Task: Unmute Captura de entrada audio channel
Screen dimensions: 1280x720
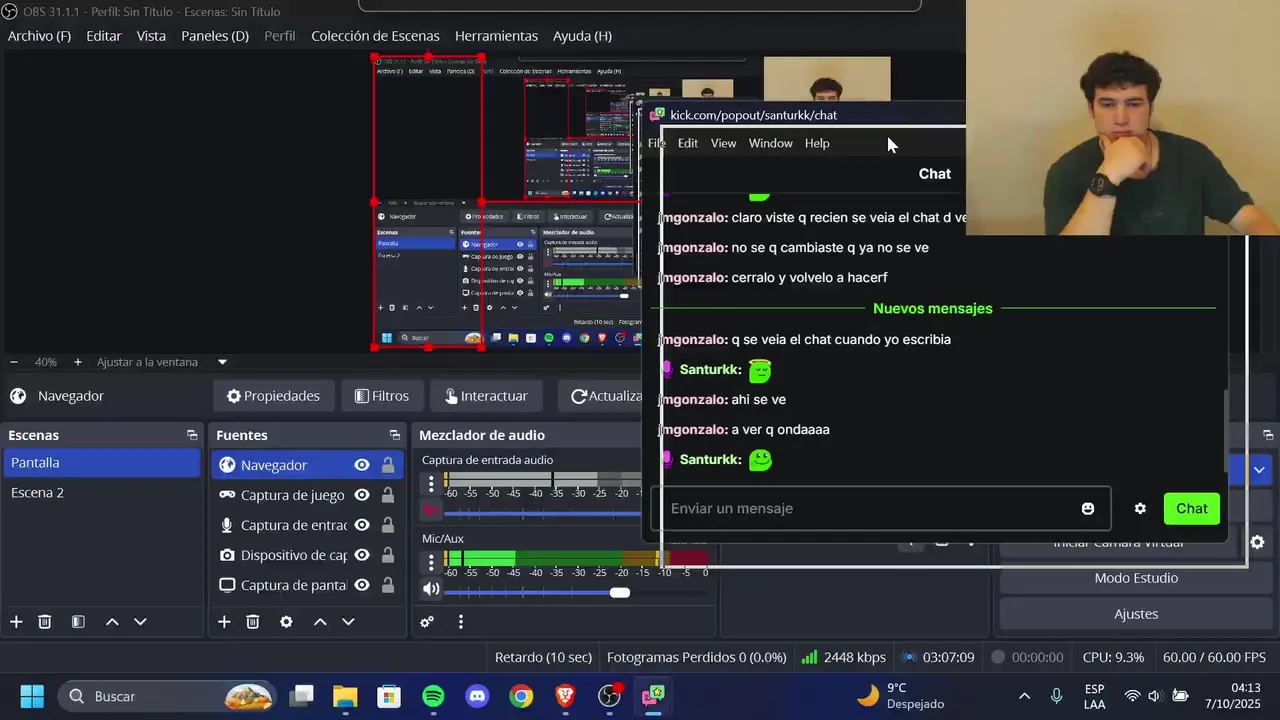Action: coord(431,511)
